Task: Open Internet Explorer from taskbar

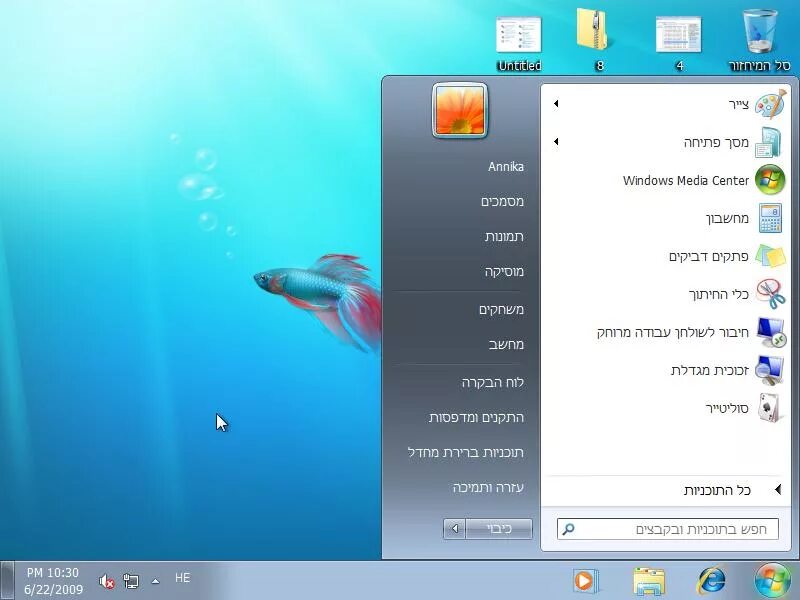Action: [x=712, y=581]
